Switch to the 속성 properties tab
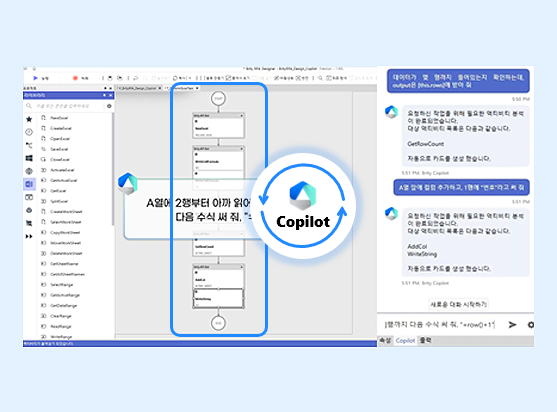Screen dimensions: 557x412 [x=385, y=341]
